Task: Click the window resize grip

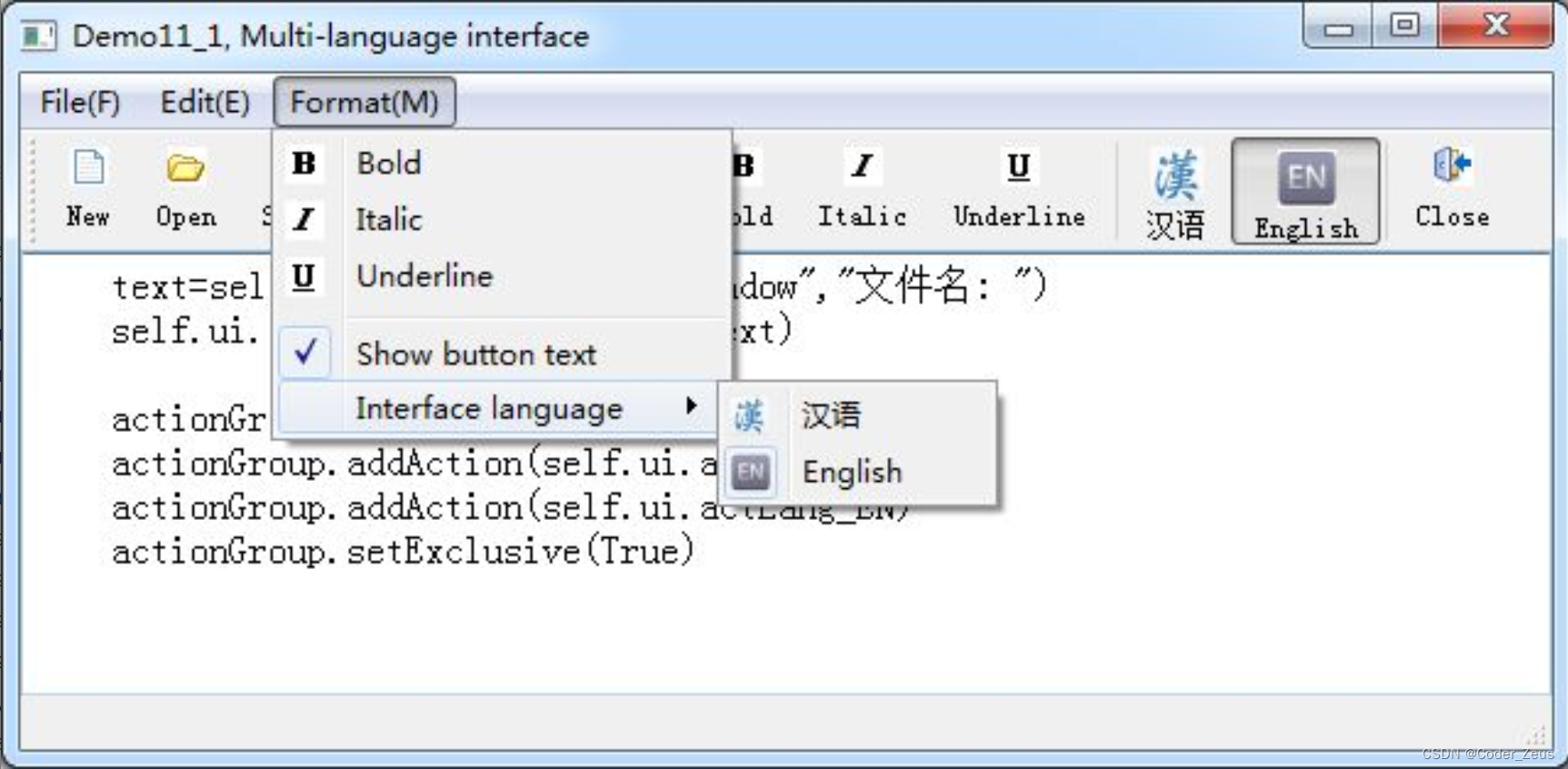Action: [1536, 734]
